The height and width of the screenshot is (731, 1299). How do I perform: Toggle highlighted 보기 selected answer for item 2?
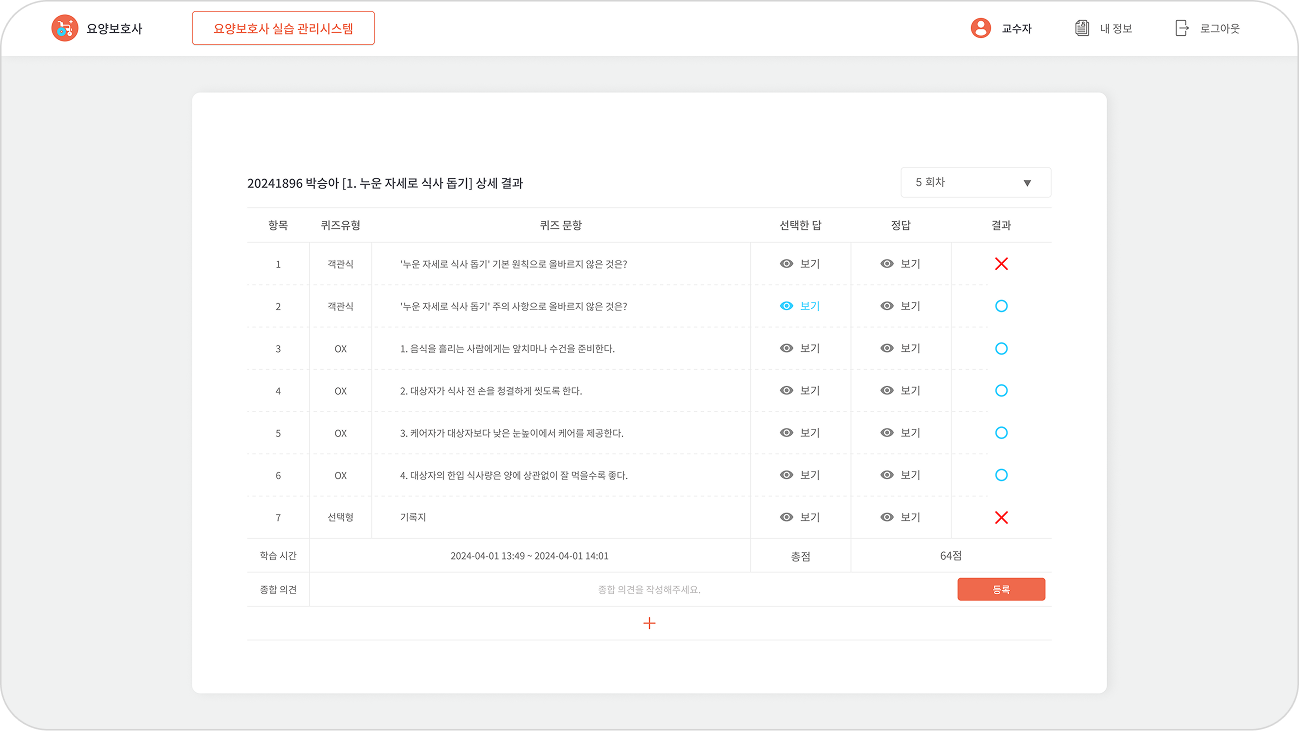tap(800, 306)
